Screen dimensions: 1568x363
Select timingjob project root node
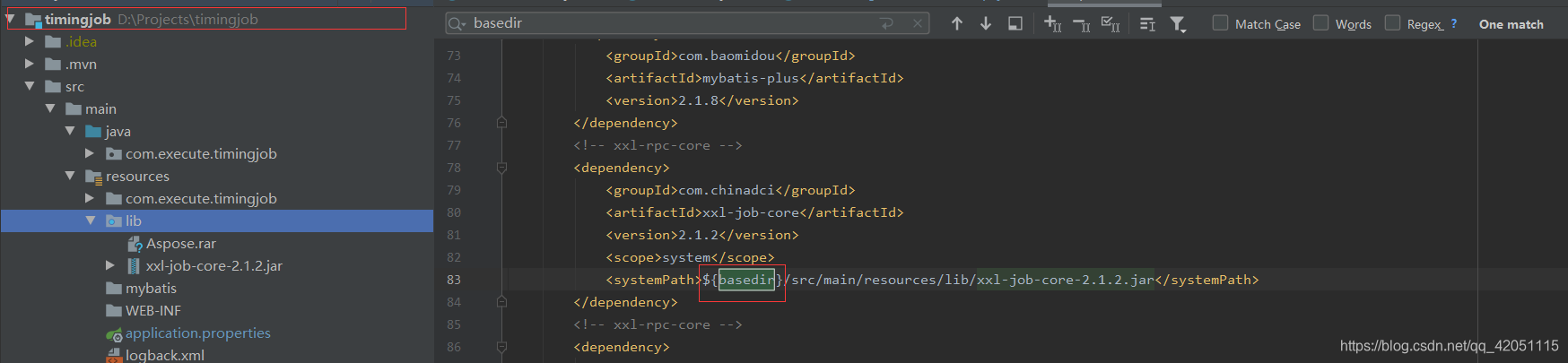tap(78, 19)
